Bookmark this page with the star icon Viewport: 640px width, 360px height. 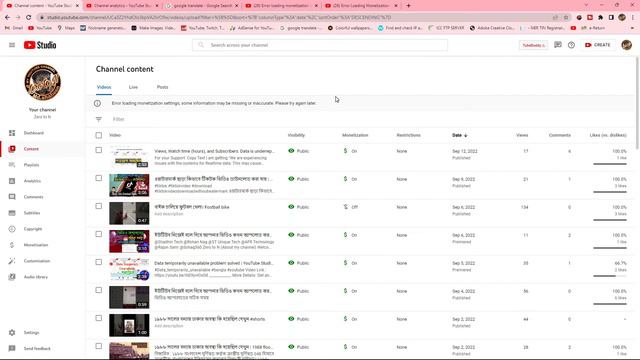(566, 18)
